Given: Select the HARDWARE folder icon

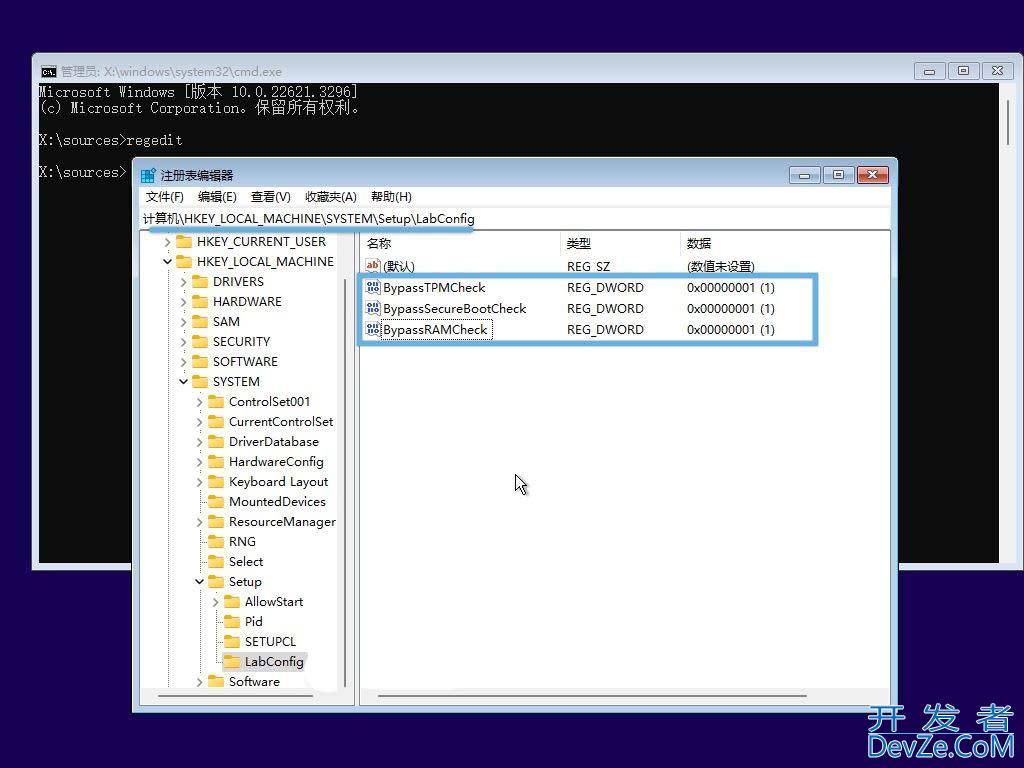Looking at the screenshot, I should point(200,301).
